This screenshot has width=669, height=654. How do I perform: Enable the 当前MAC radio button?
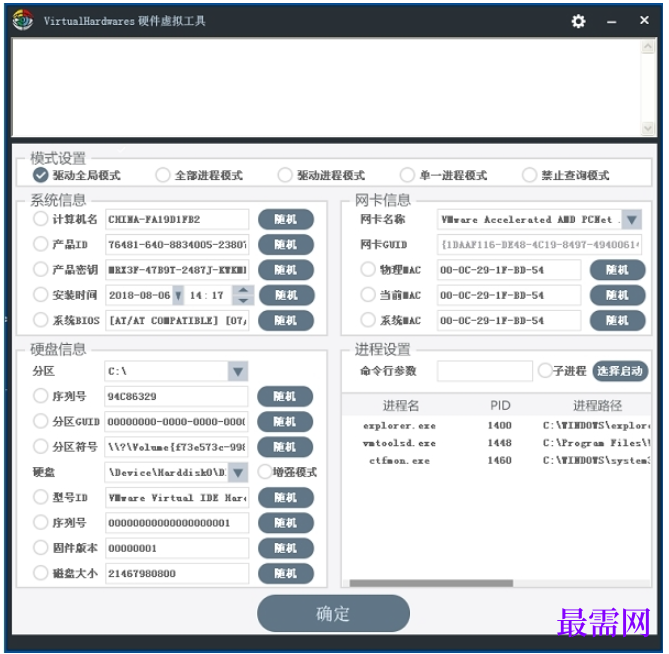pyautogui.click(x=368, y=295)
